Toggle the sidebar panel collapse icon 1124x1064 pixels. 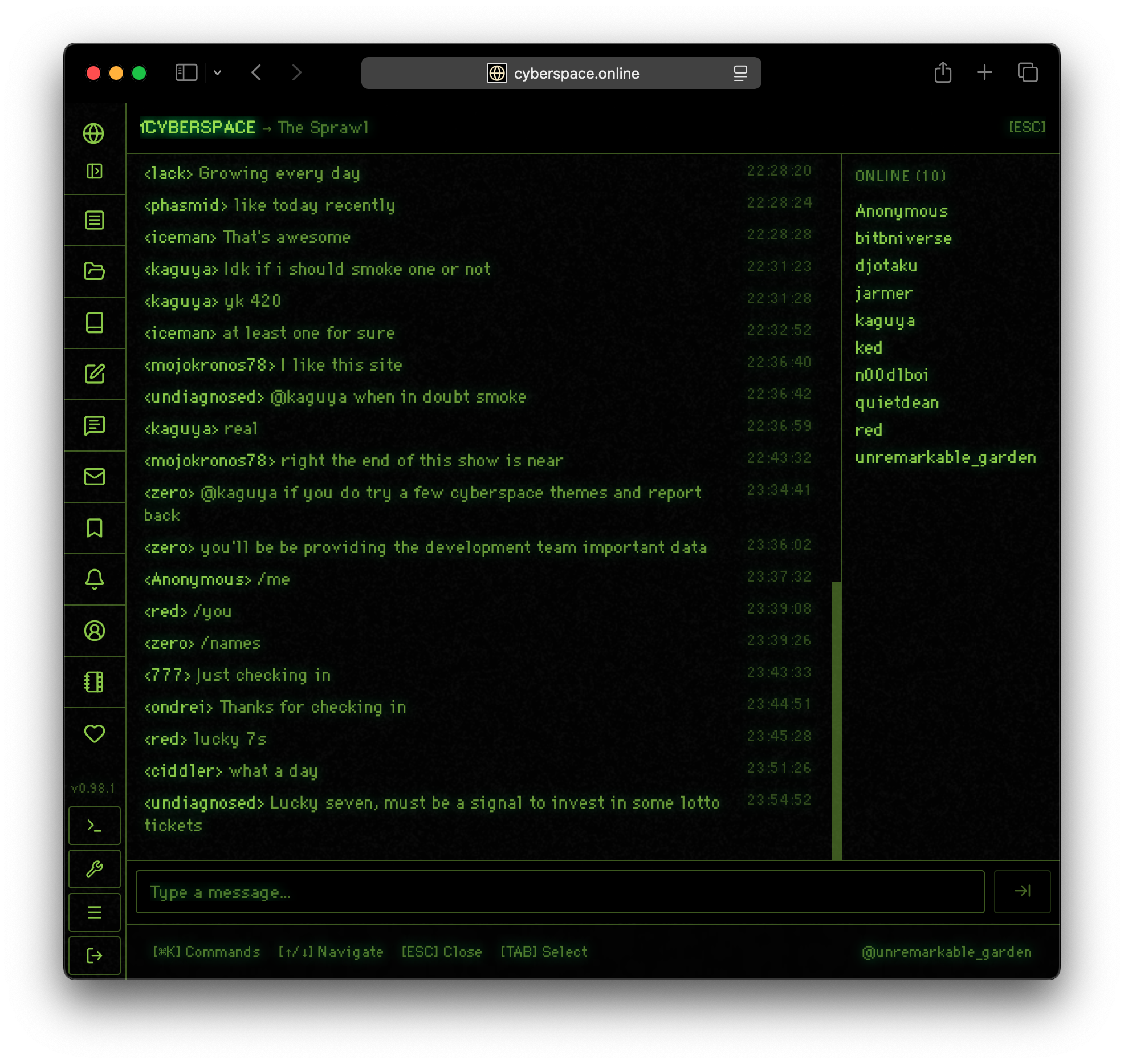pyautogui.click(x=94, y=171)
